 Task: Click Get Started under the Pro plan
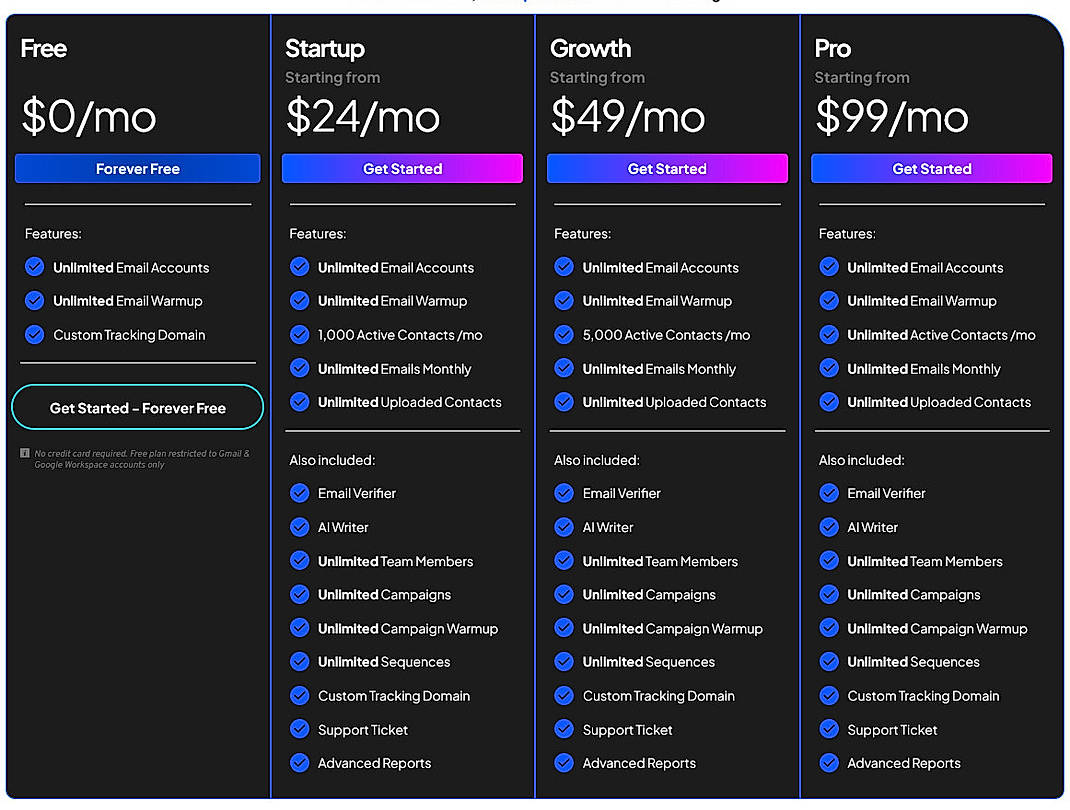coord(931,168)
